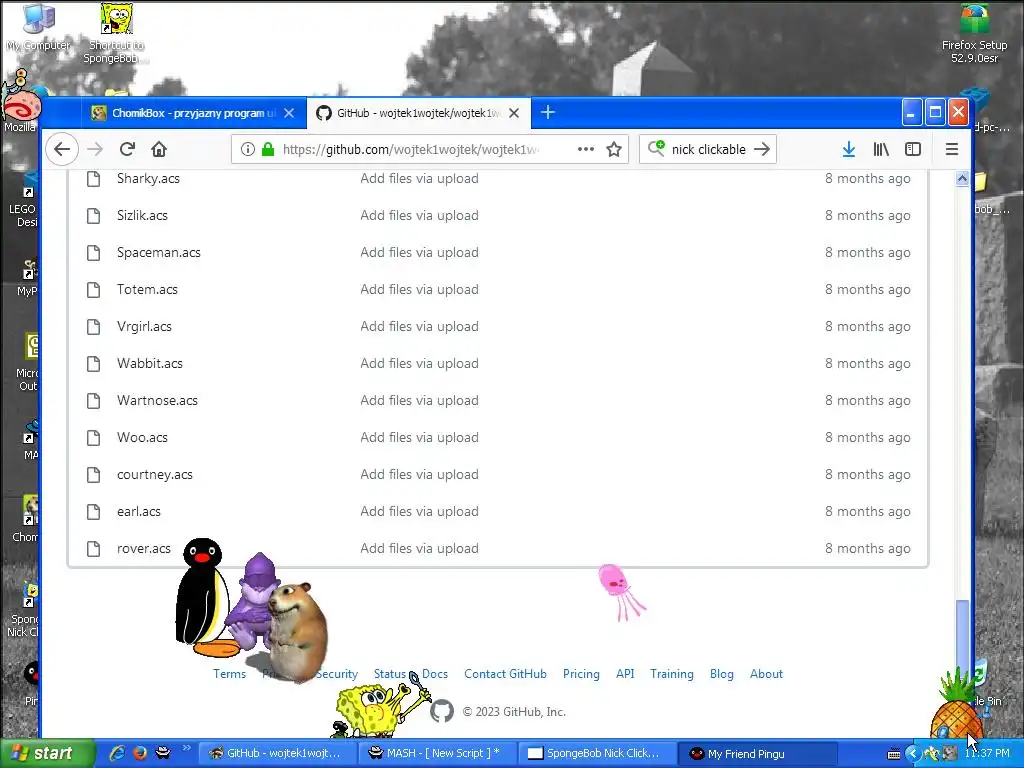Click 8 months ago in Wabbit.acs row
1024x768 pixels.
coord(867,364)
